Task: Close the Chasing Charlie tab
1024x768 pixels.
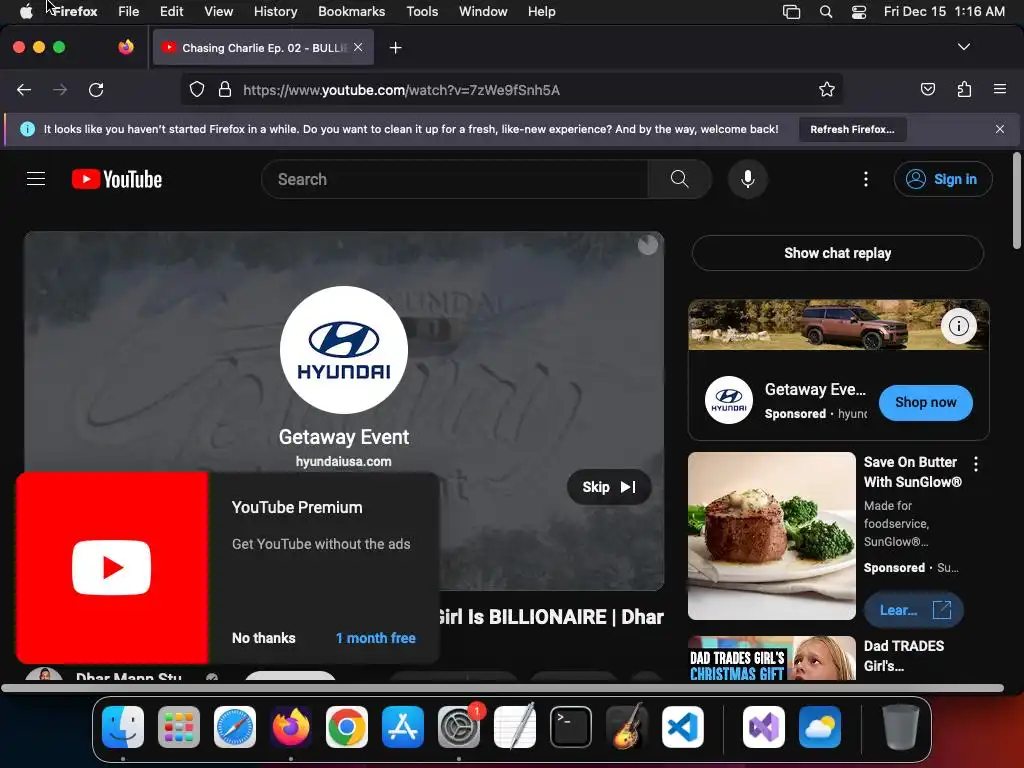Action: [x=358, y=47]
